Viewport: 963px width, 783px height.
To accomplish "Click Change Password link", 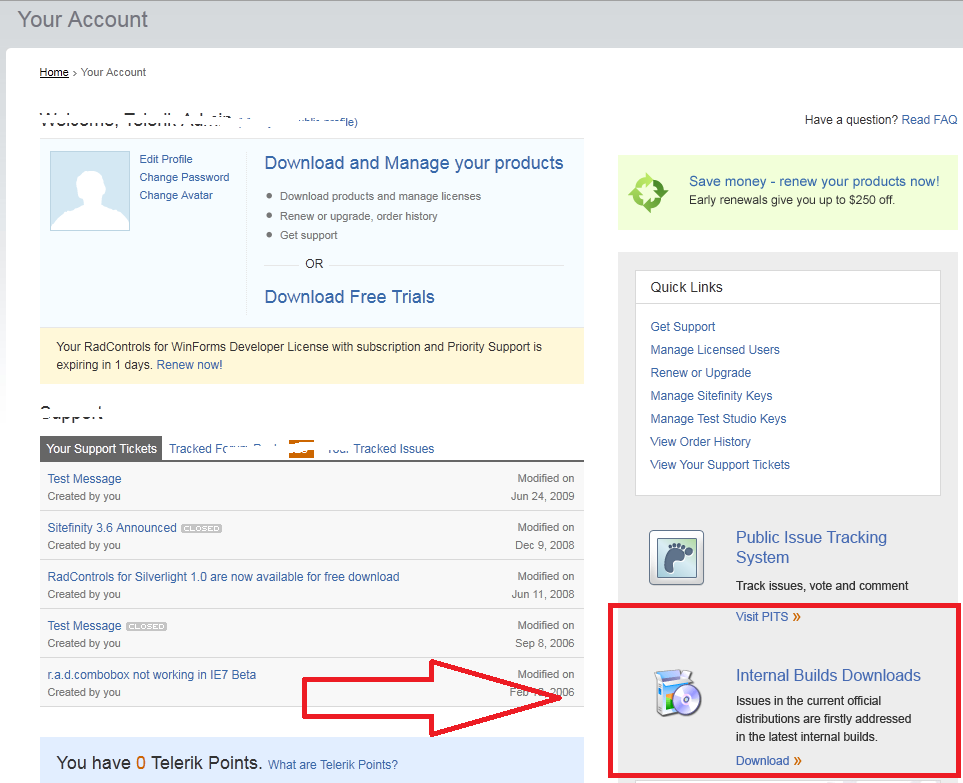I will click(184, 177).
